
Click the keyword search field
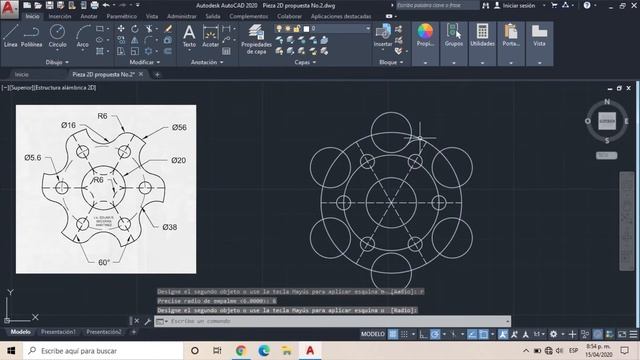point(437,5)
